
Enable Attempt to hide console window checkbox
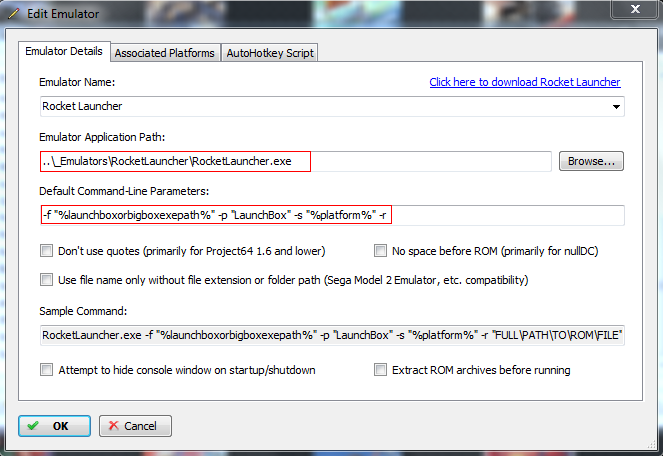tap(47, 370)
